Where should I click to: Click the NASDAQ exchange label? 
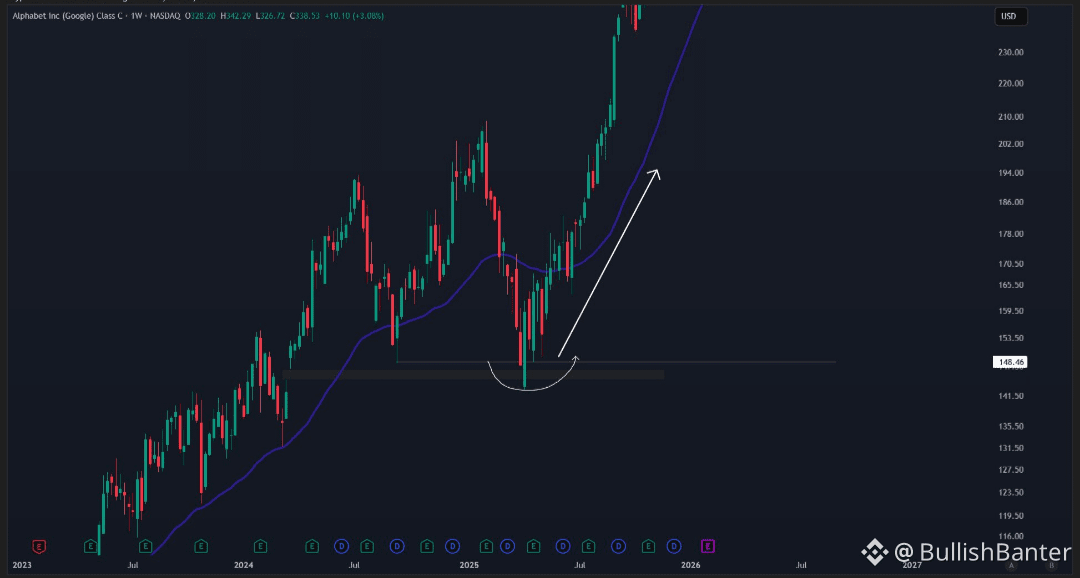[x=165, y=16]
